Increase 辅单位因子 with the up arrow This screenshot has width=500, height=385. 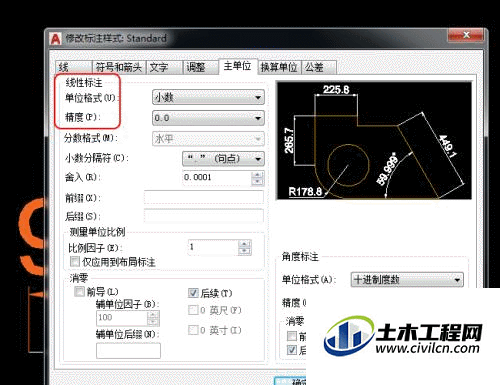tap(153, 314)
